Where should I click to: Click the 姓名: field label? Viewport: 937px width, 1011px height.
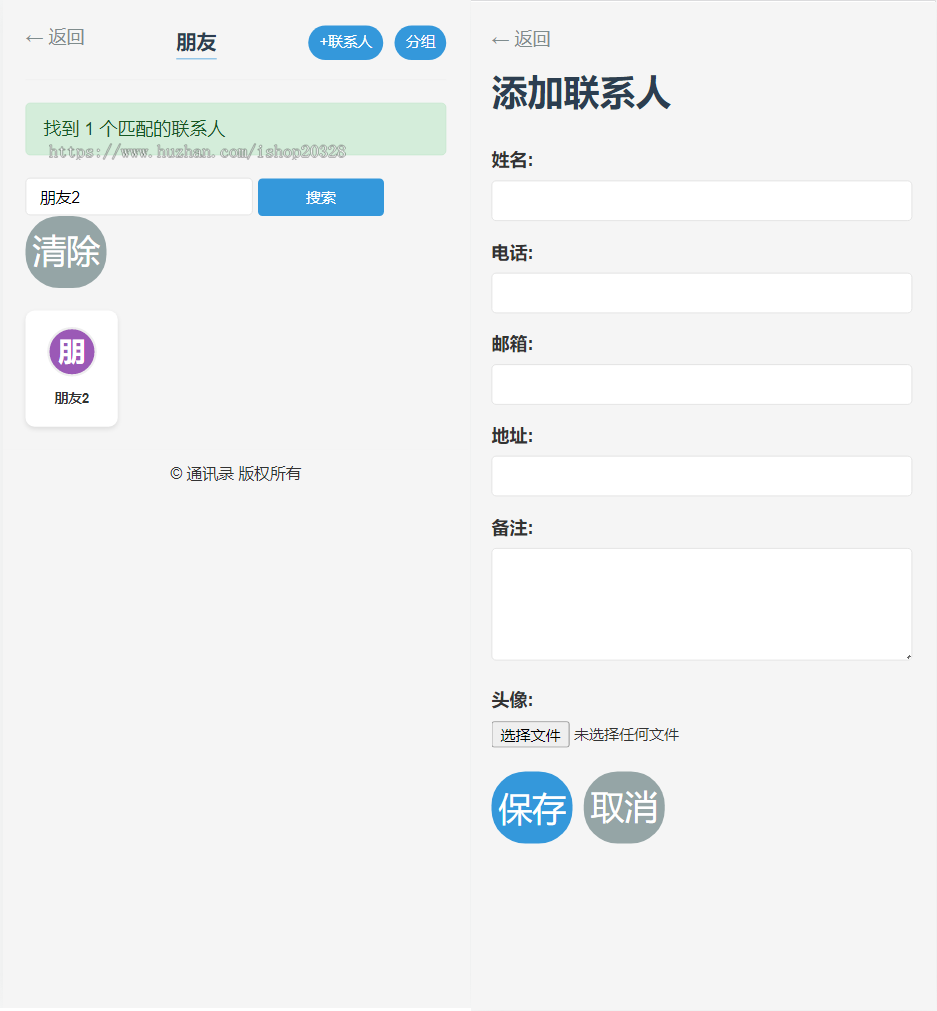point(512,160)
